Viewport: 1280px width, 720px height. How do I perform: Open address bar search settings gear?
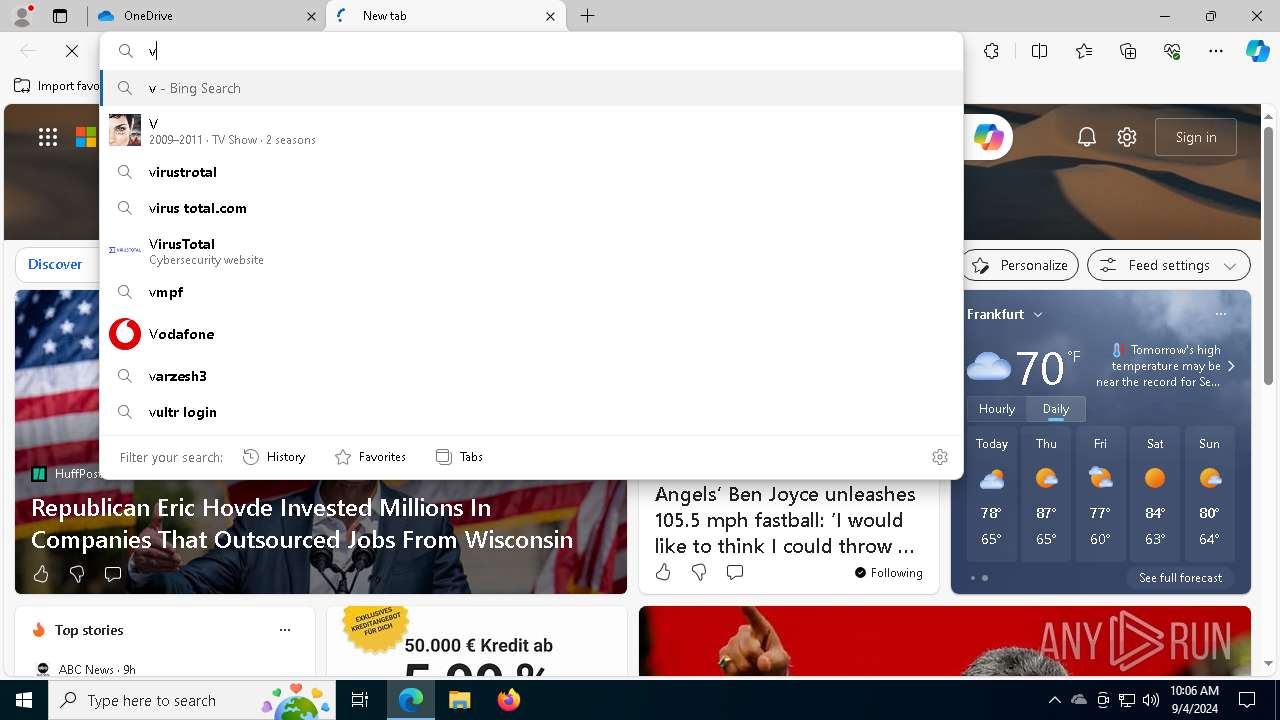pos(940,457)
